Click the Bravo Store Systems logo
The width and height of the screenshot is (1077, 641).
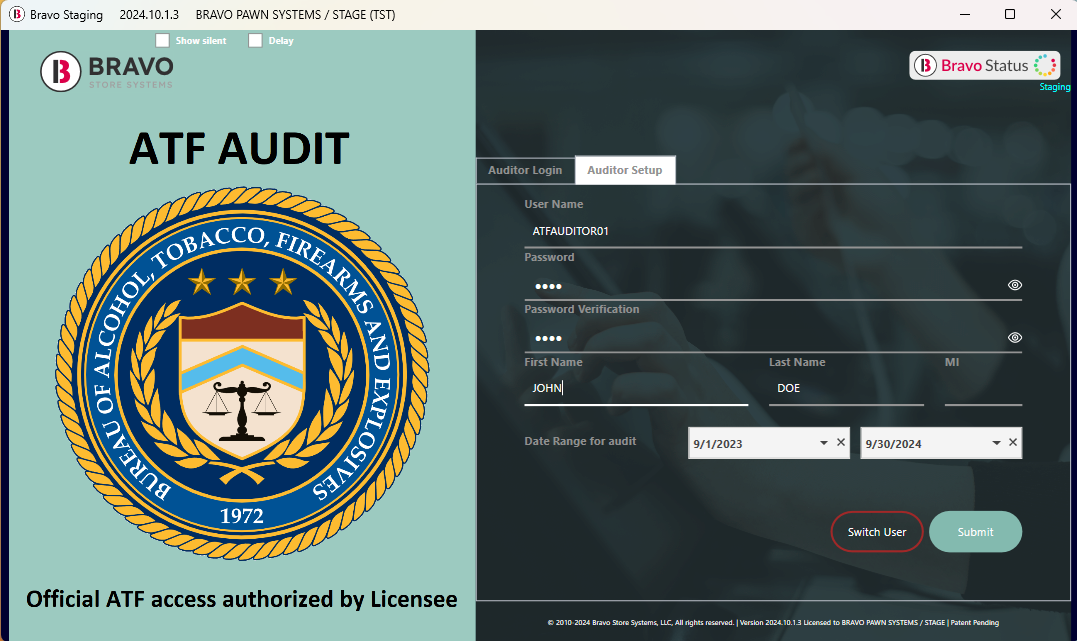click(107, 71)
